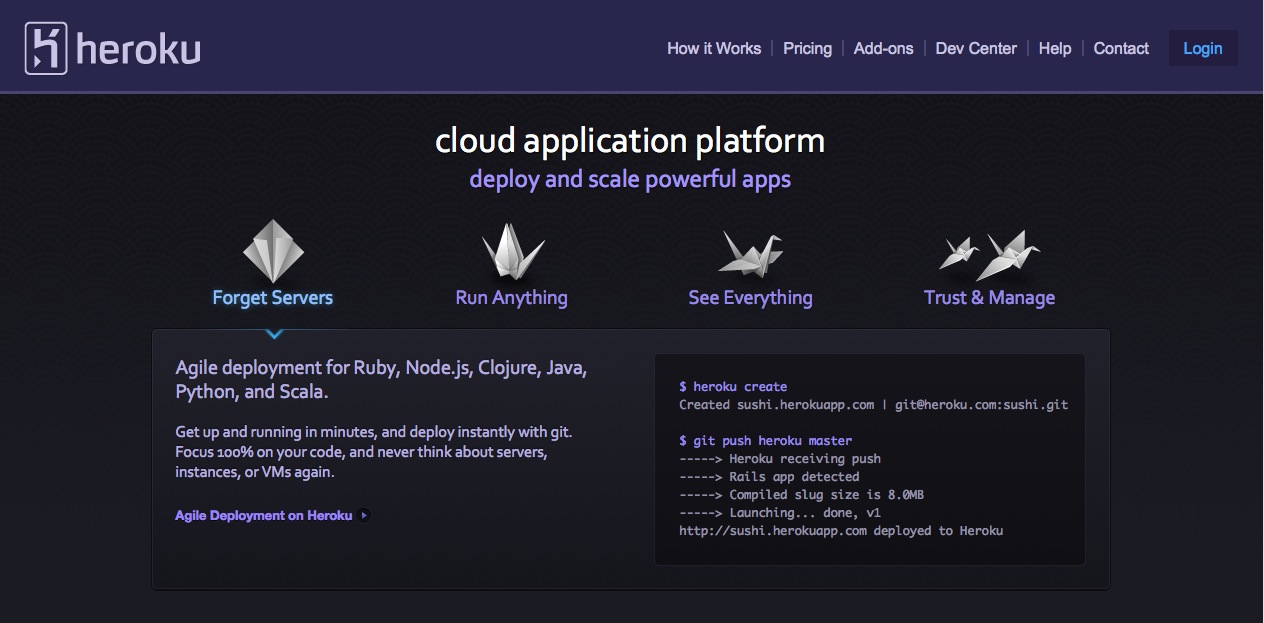The image size is (1264, 623).
Task: Switch to the Forget Servers tab
Action: click(273, 297)
